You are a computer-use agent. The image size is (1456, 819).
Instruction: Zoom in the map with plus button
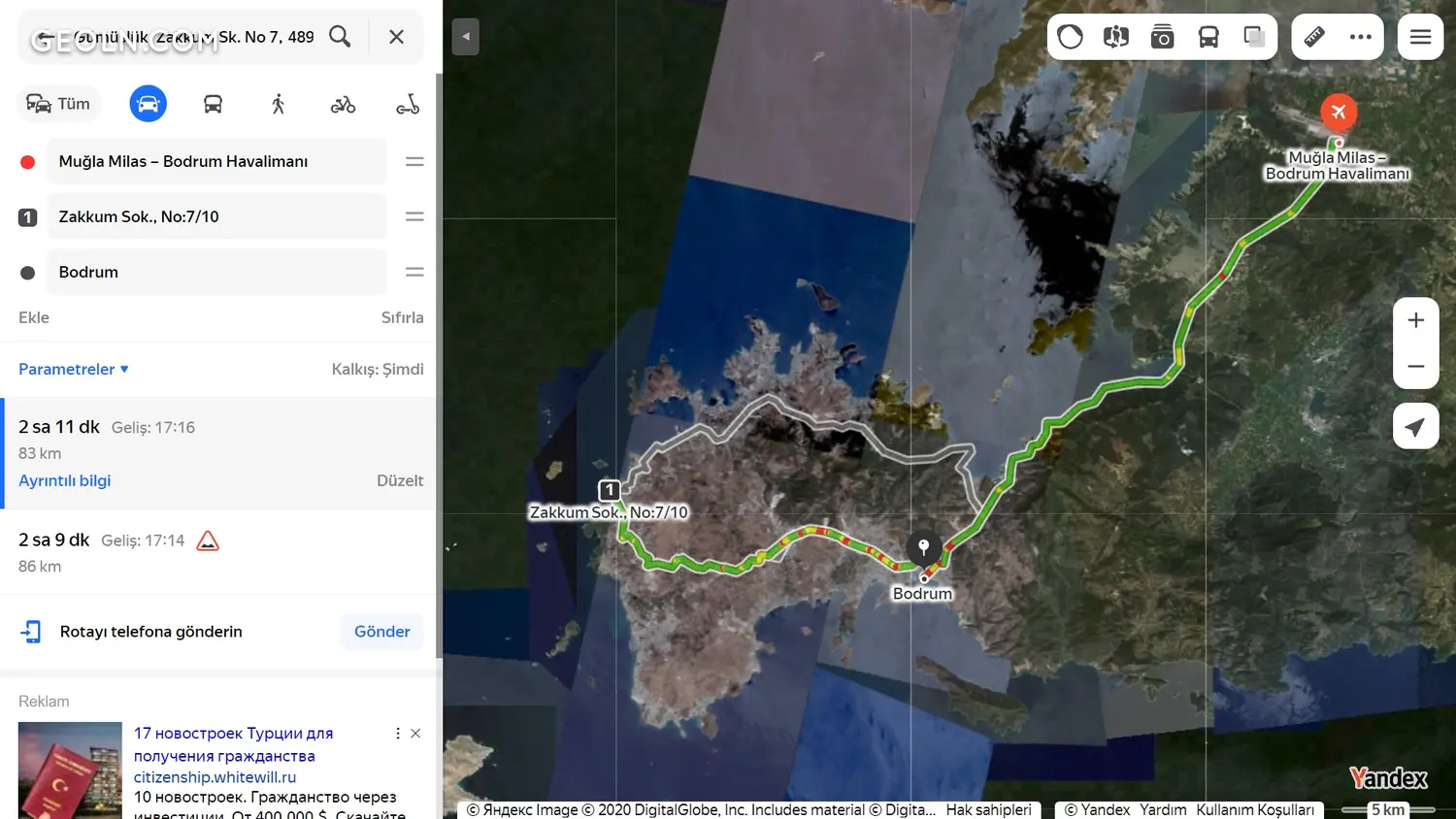coord(1415,320)
